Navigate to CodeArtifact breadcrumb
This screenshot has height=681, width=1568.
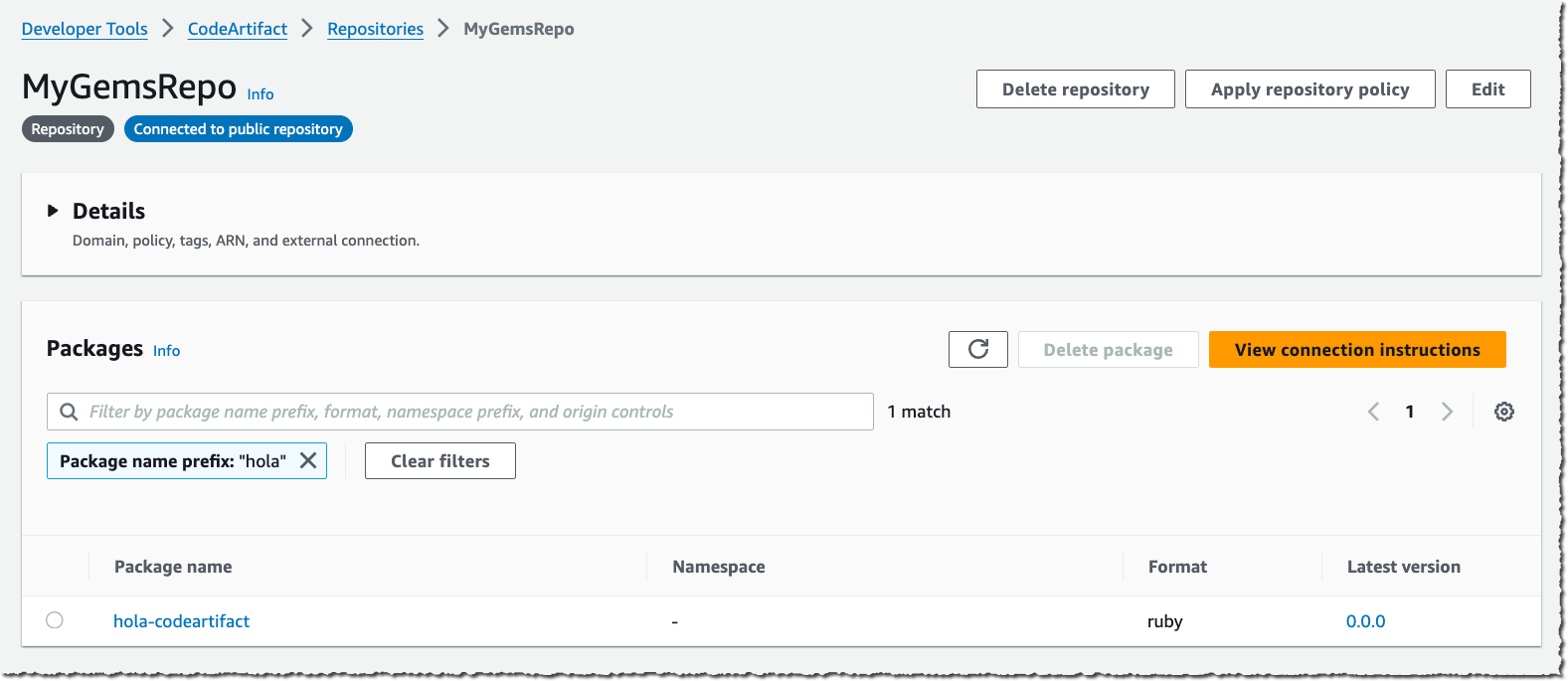coord(238,29)
